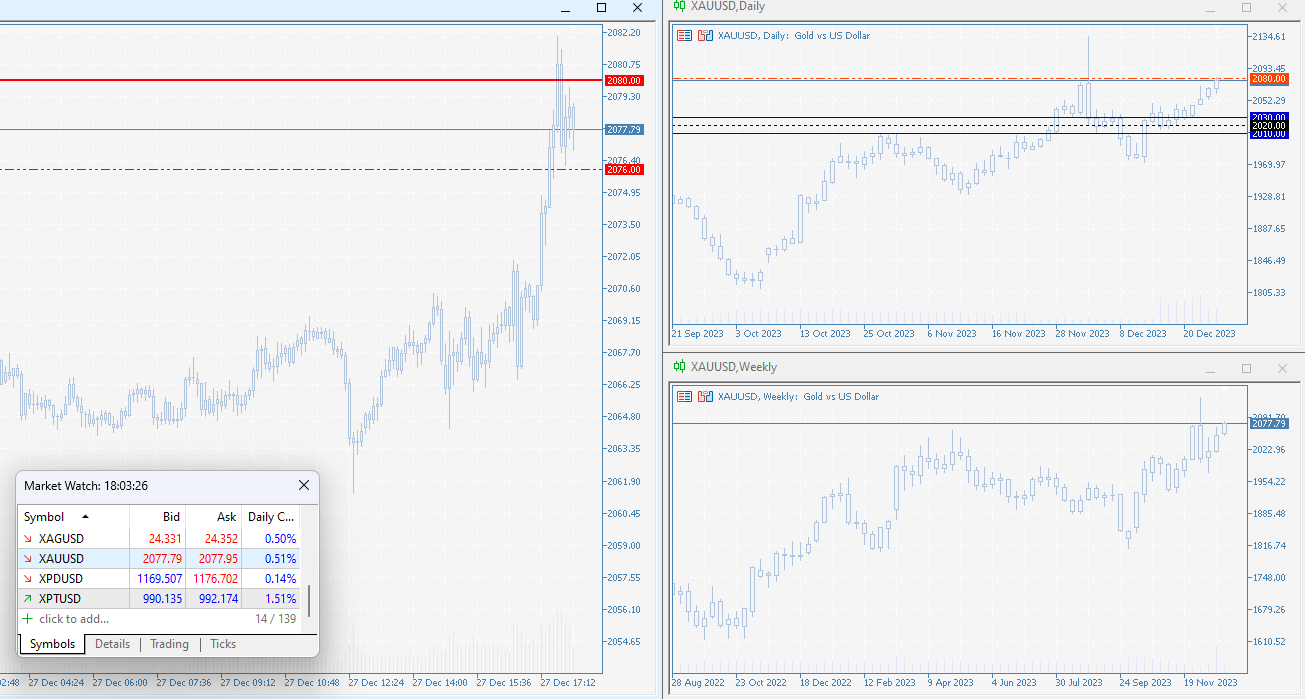Click the green plus icon to add symbol
Viewport: 1305px width, 699px height.
coord(28,619)
